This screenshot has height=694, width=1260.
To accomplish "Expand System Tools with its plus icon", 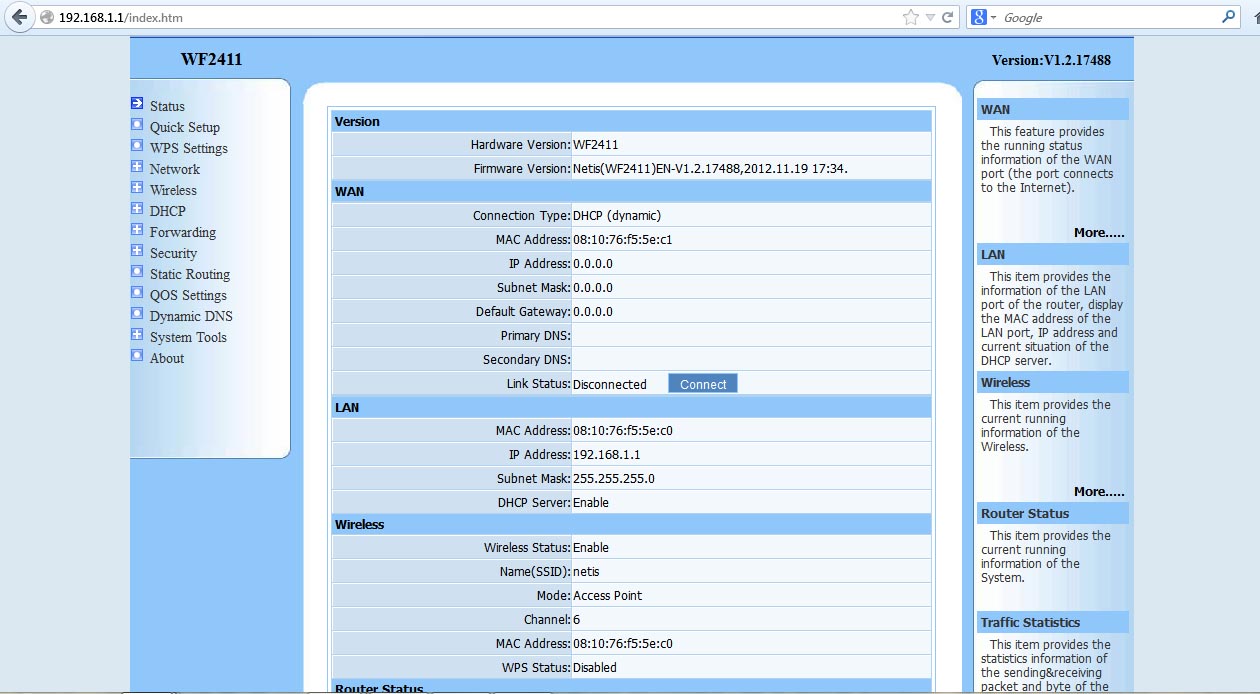I will coord(137,335).
